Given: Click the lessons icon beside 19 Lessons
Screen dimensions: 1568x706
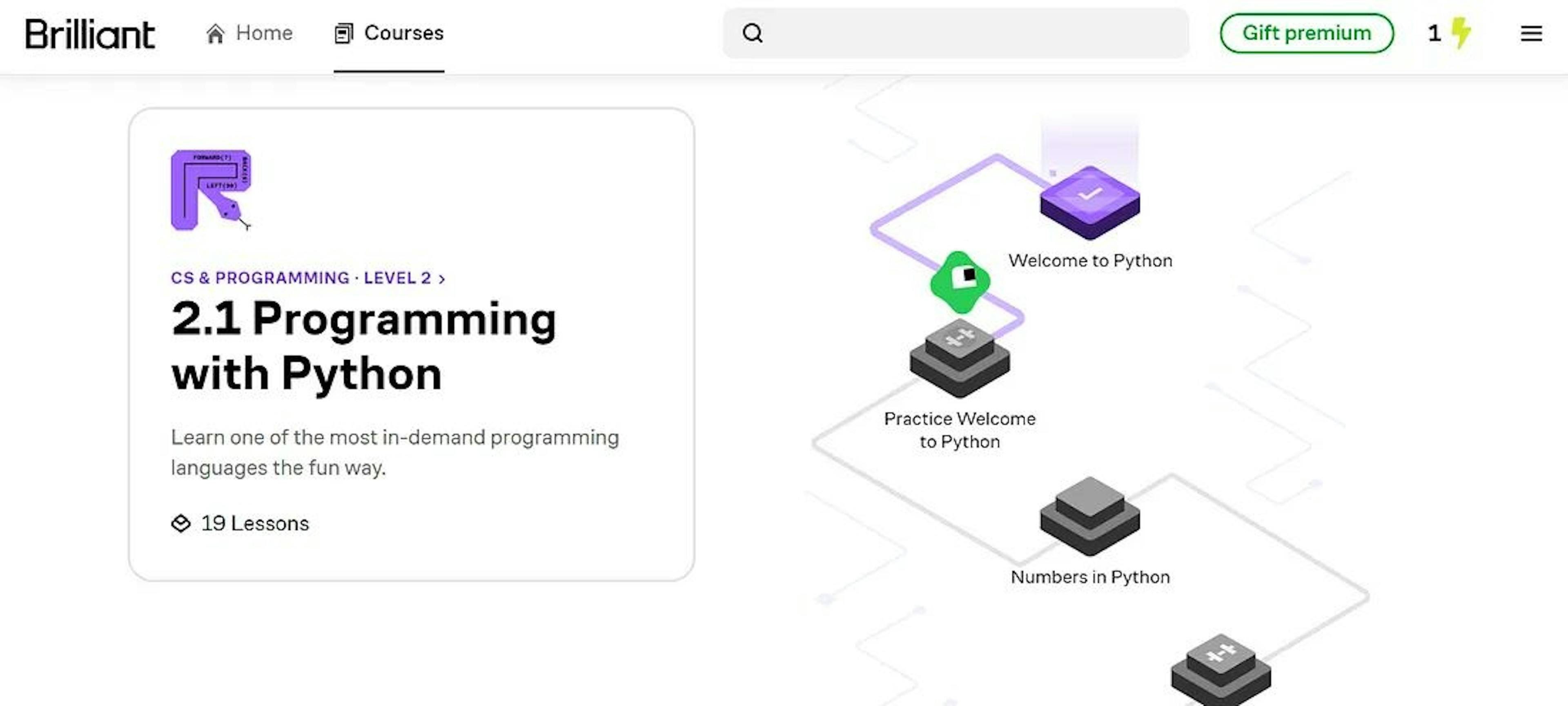Looking at the screenshot, I should pos(181,523).
